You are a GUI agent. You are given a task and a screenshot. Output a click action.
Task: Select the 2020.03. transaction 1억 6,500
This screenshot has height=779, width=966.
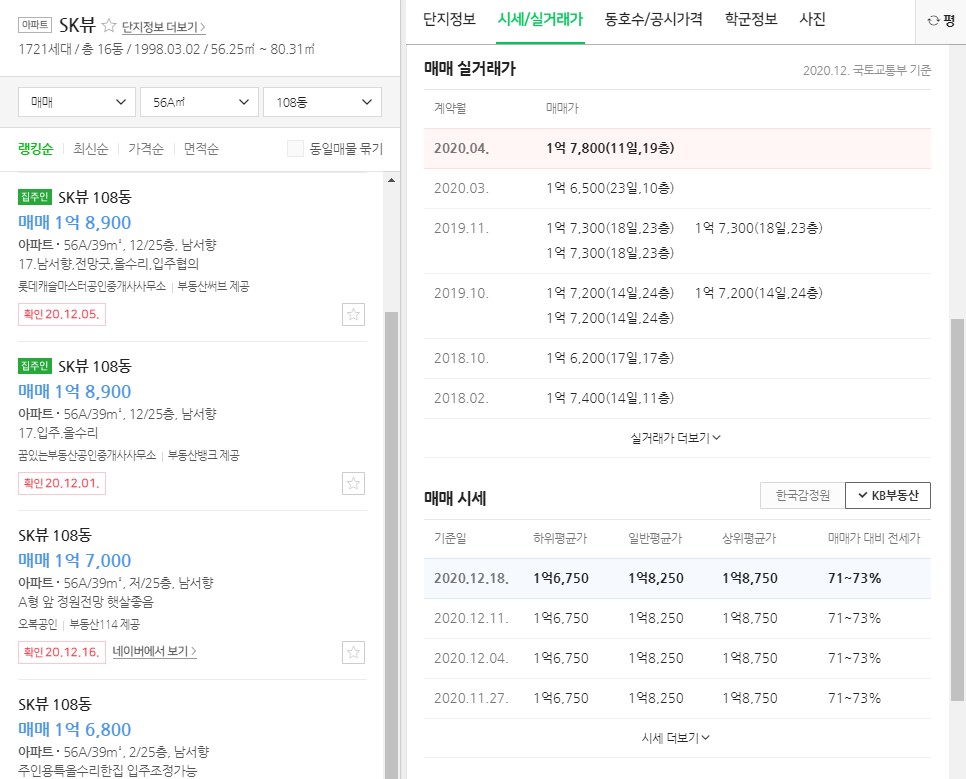610,188
